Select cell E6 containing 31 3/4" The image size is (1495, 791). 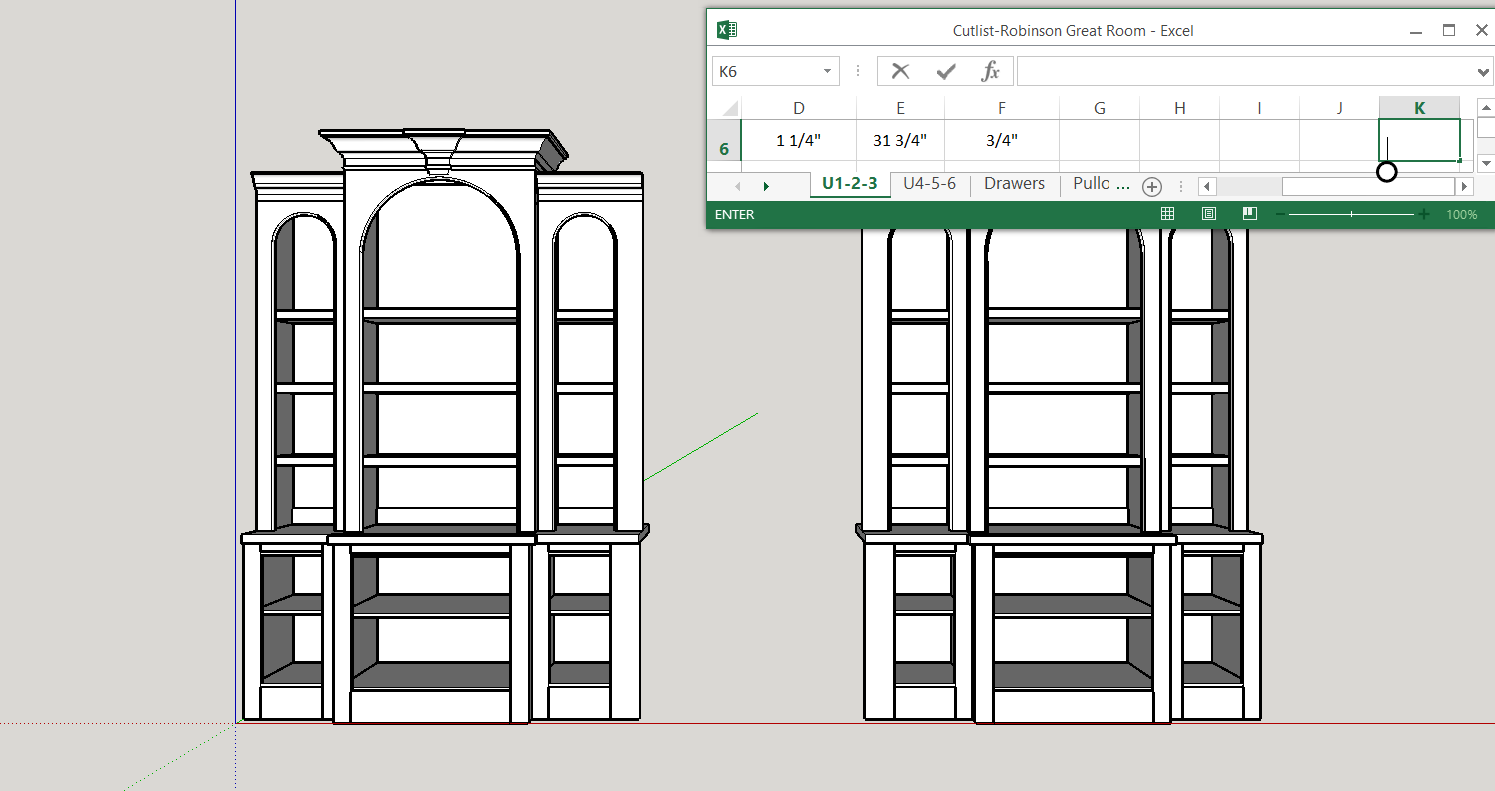tap(900, 140)
